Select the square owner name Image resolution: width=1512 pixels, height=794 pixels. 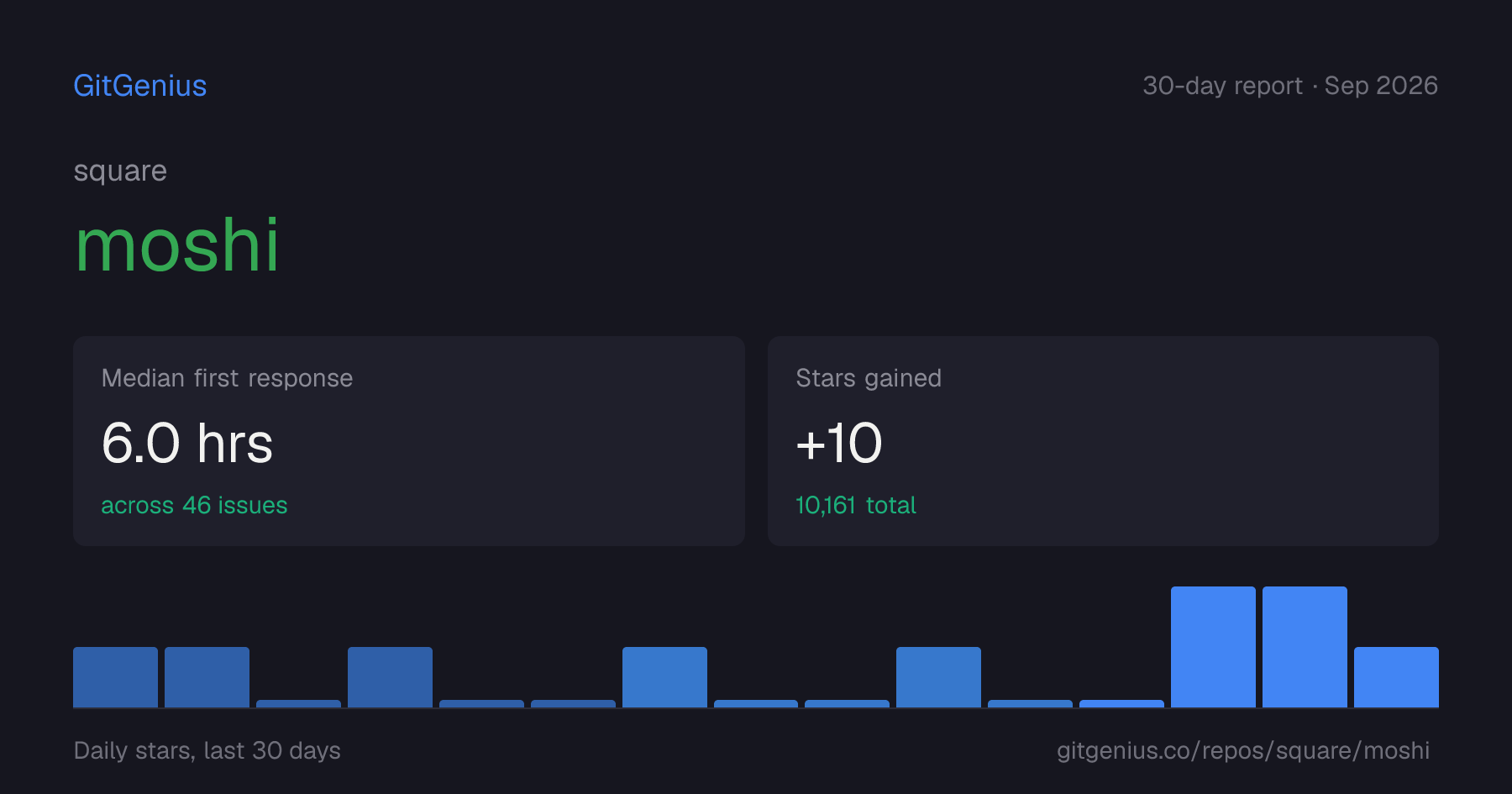click(x=120, y=171)
